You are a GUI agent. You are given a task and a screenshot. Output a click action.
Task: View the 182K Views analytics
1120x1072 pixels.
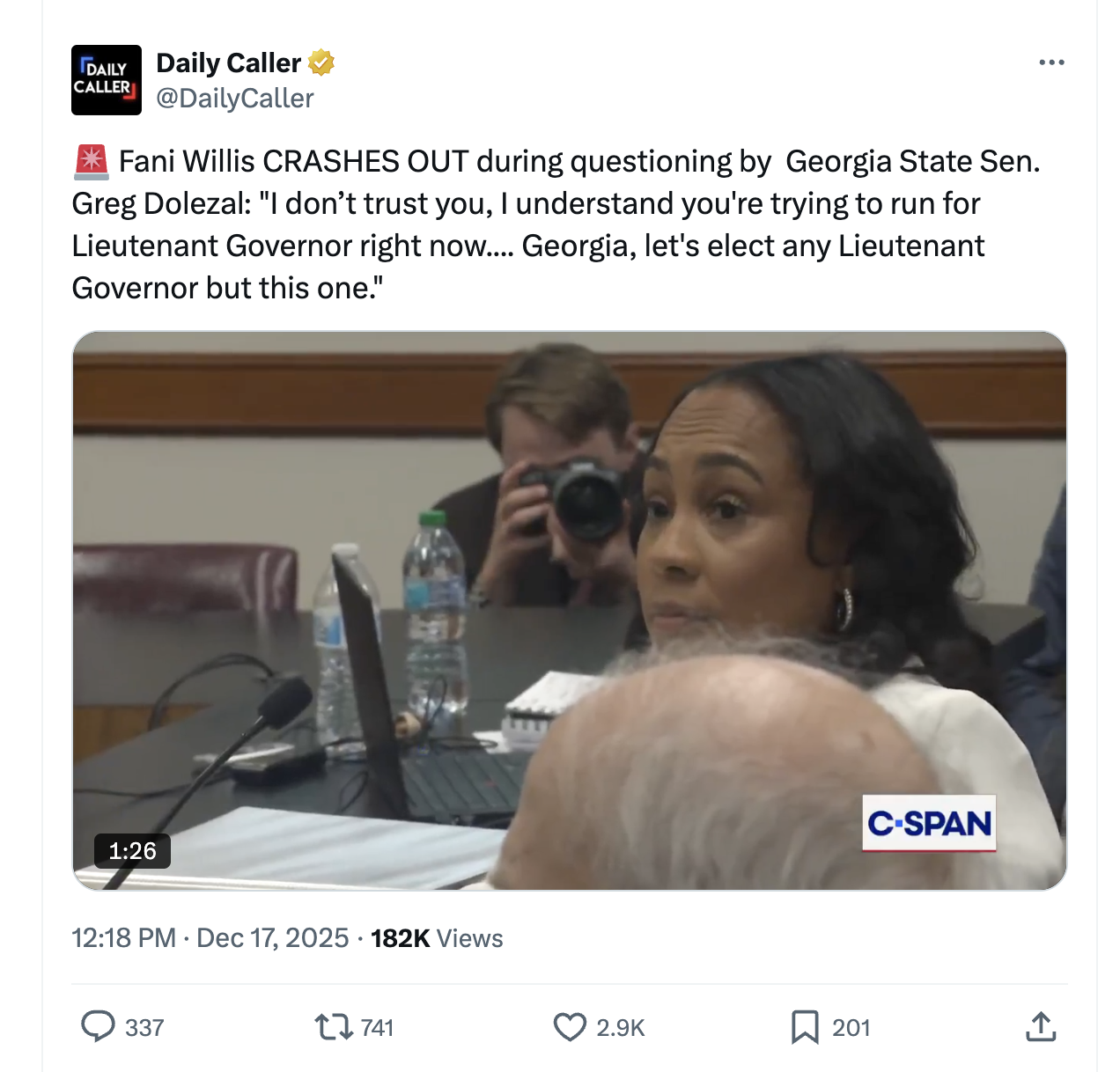point(437,938)
